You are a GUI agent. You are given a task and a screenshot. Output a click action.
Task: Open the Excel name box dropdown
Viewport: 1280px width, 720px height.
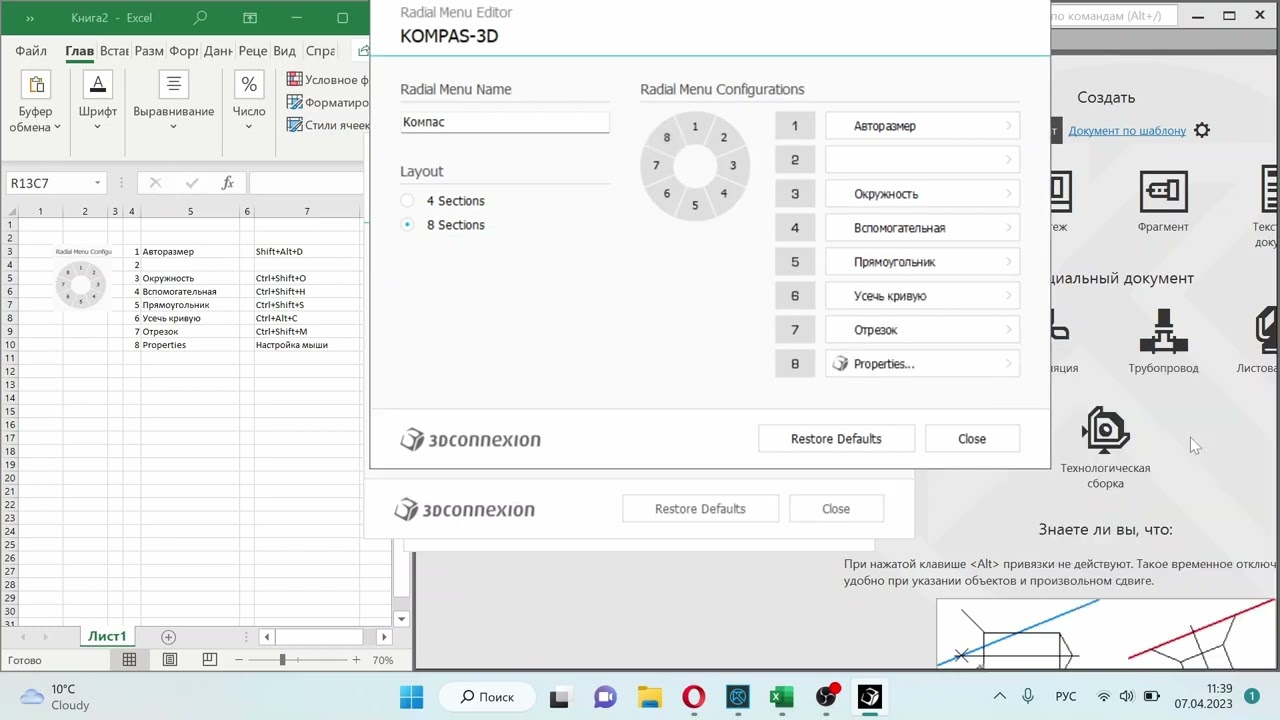coord(97,183)
